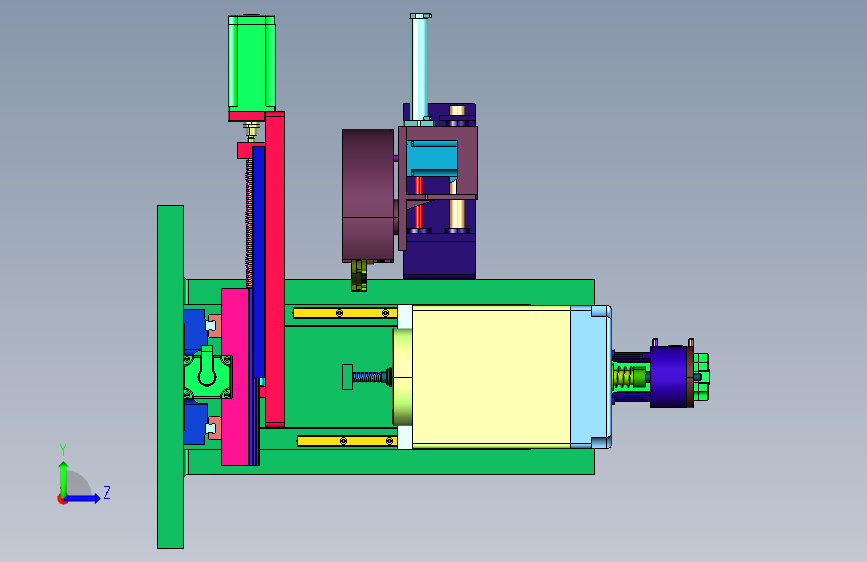Image resolution: width=867 pixels, height=562 pixels.
Task: Select the large maroon cylindrical drum
Action: pos(368,195)
